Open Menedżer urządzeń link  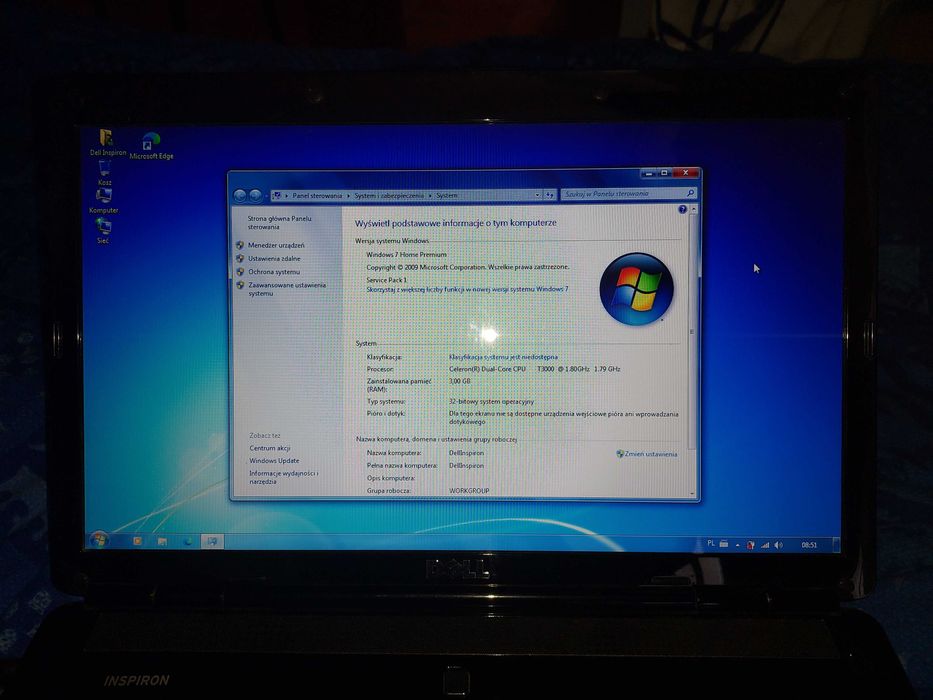click(x=276, y=245)
